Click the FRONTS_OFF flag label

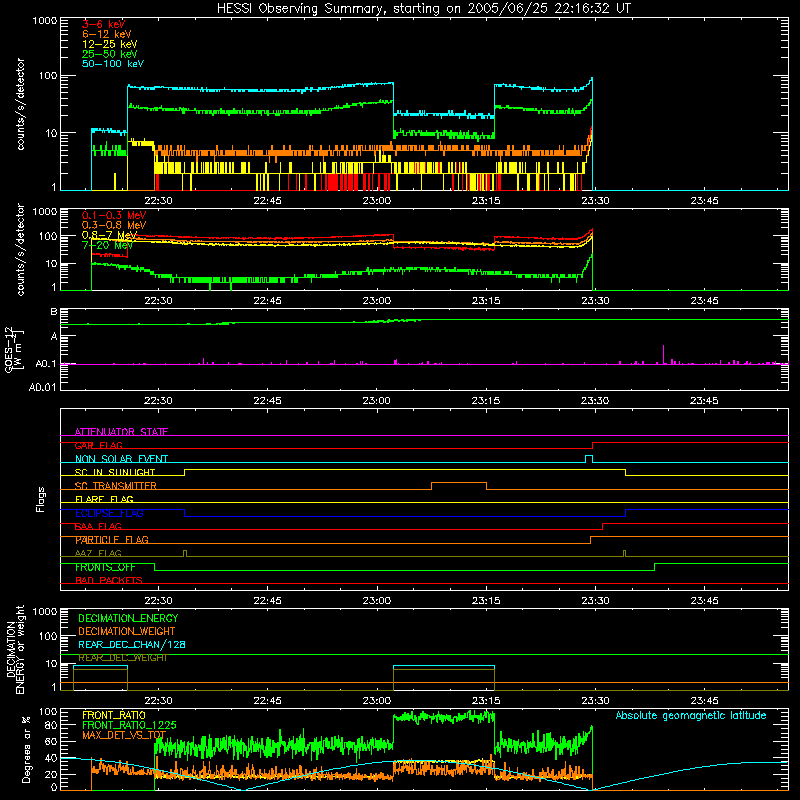pos(105,567)
